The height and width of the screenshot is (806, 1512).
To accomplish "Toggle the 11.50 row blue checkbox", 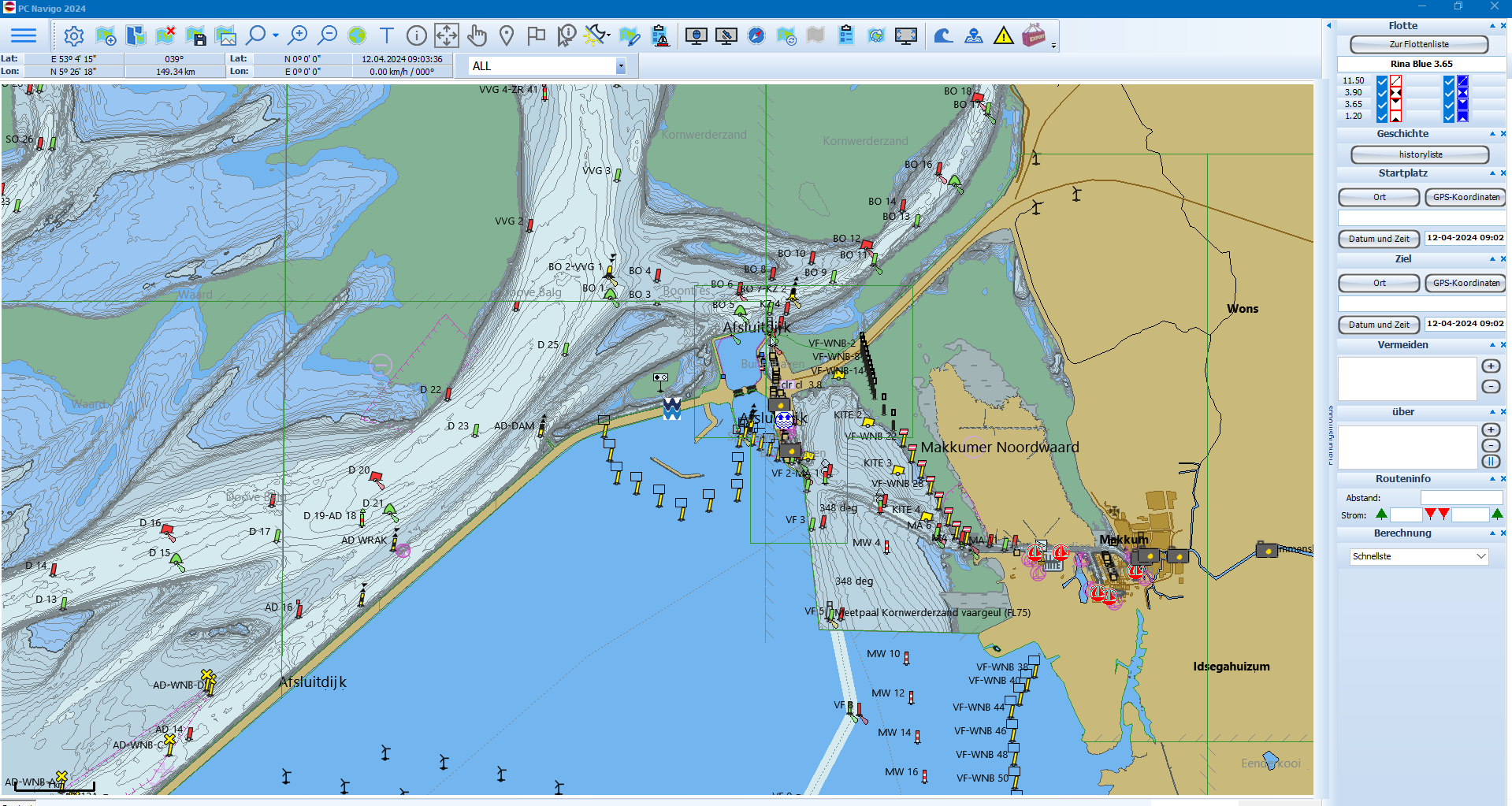I will click(1382, 81).
